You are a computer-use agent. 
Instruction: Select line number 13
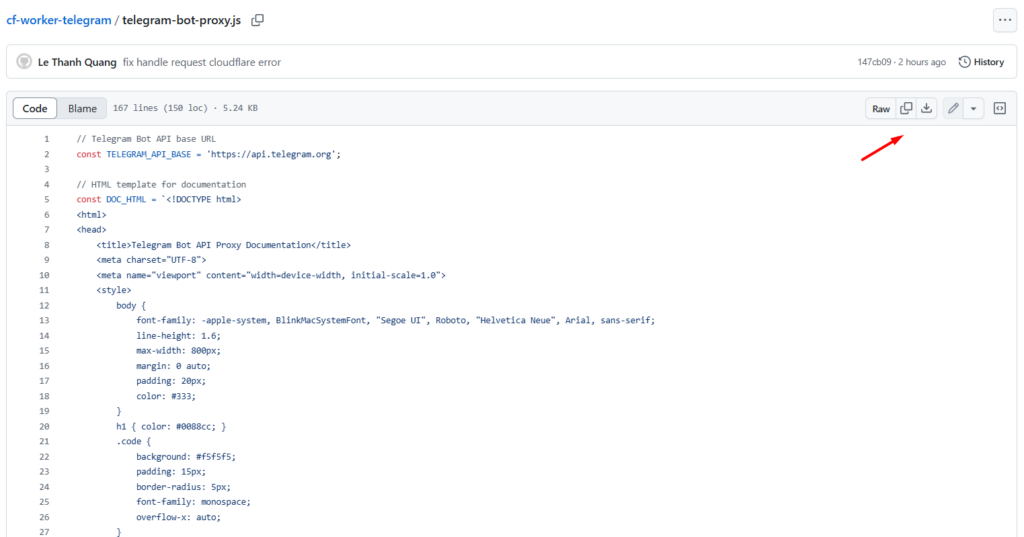point(44,320)
